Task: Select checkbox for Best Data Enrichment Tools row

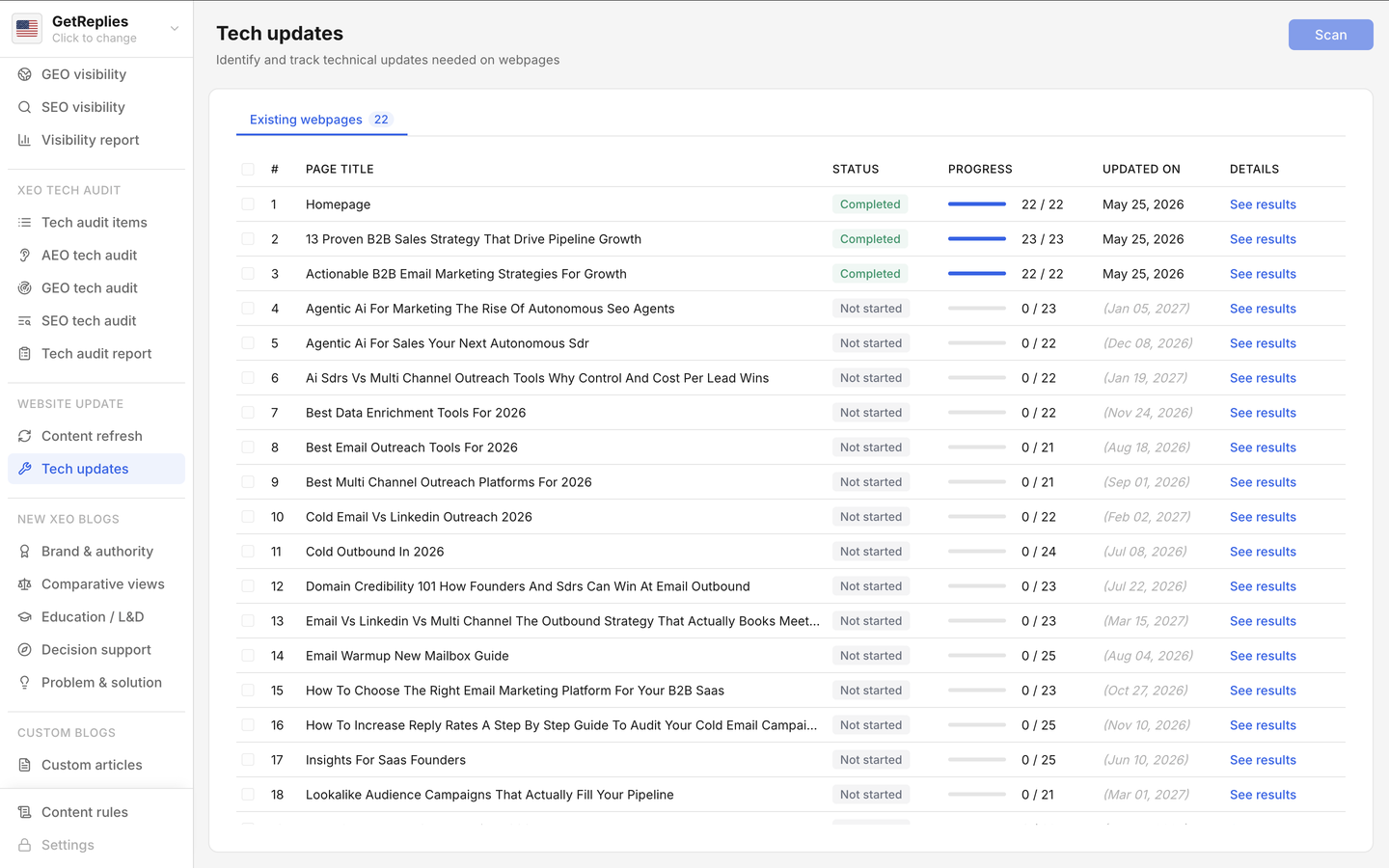Action: coord(248,413)
